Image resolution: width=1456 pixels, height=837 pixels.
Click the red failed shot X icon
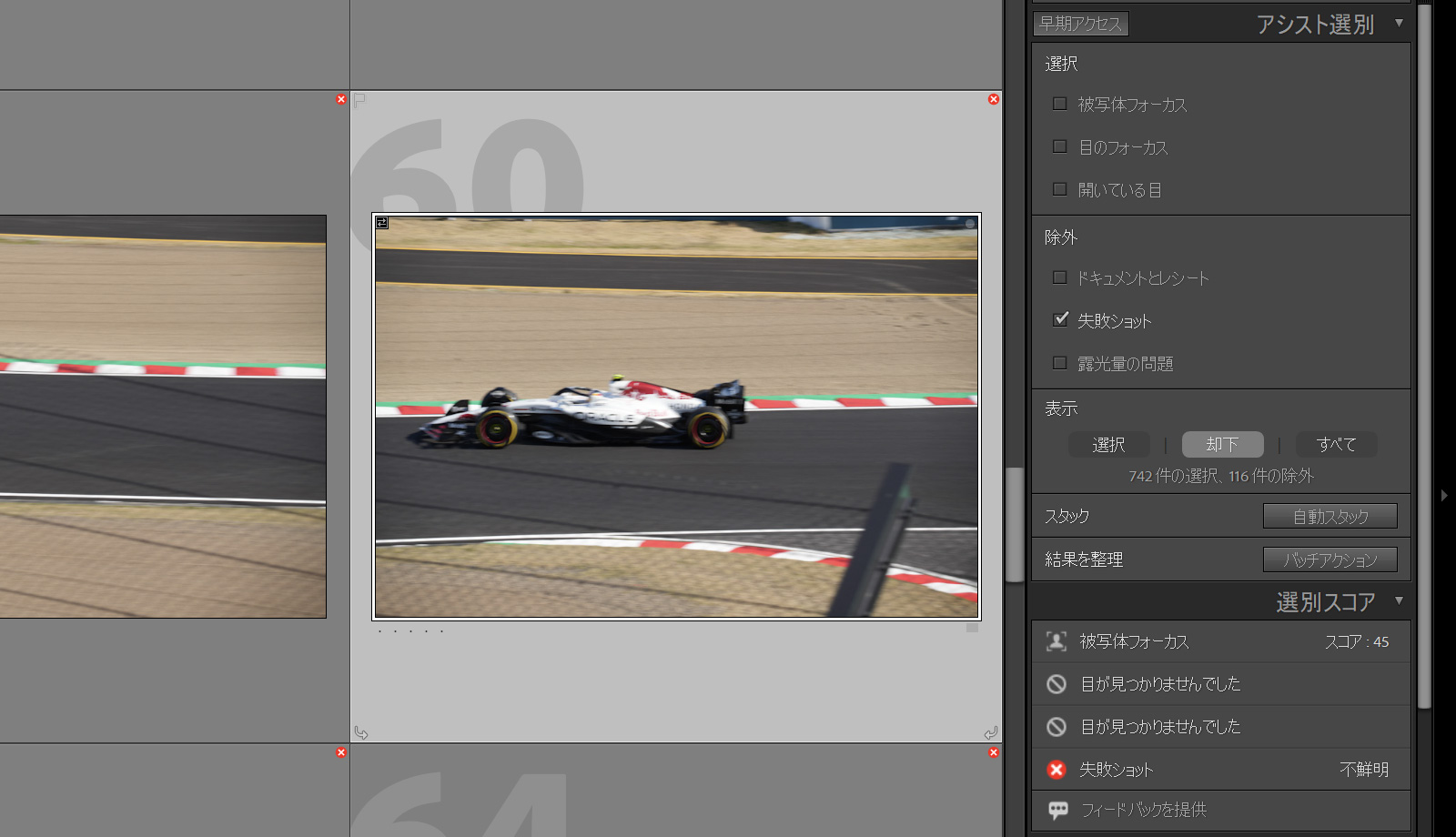click(1056, 770)
